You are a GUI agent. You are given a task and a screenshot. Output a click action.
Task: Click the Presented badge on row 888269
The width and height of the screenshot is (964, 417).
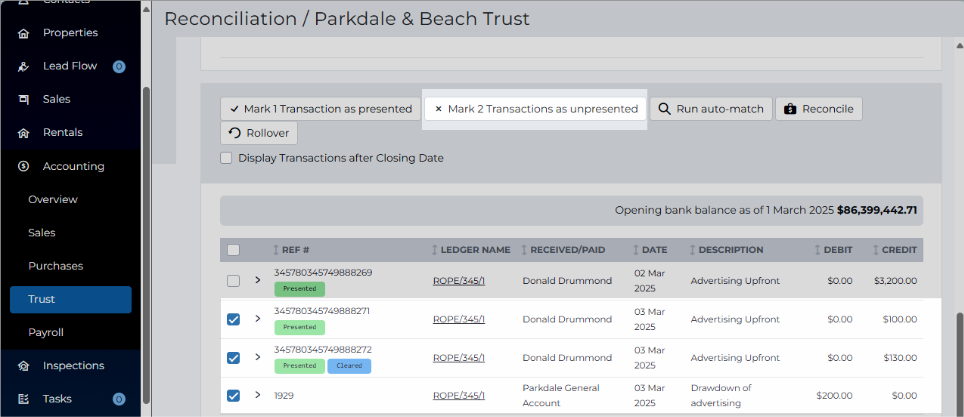[299, 288]
